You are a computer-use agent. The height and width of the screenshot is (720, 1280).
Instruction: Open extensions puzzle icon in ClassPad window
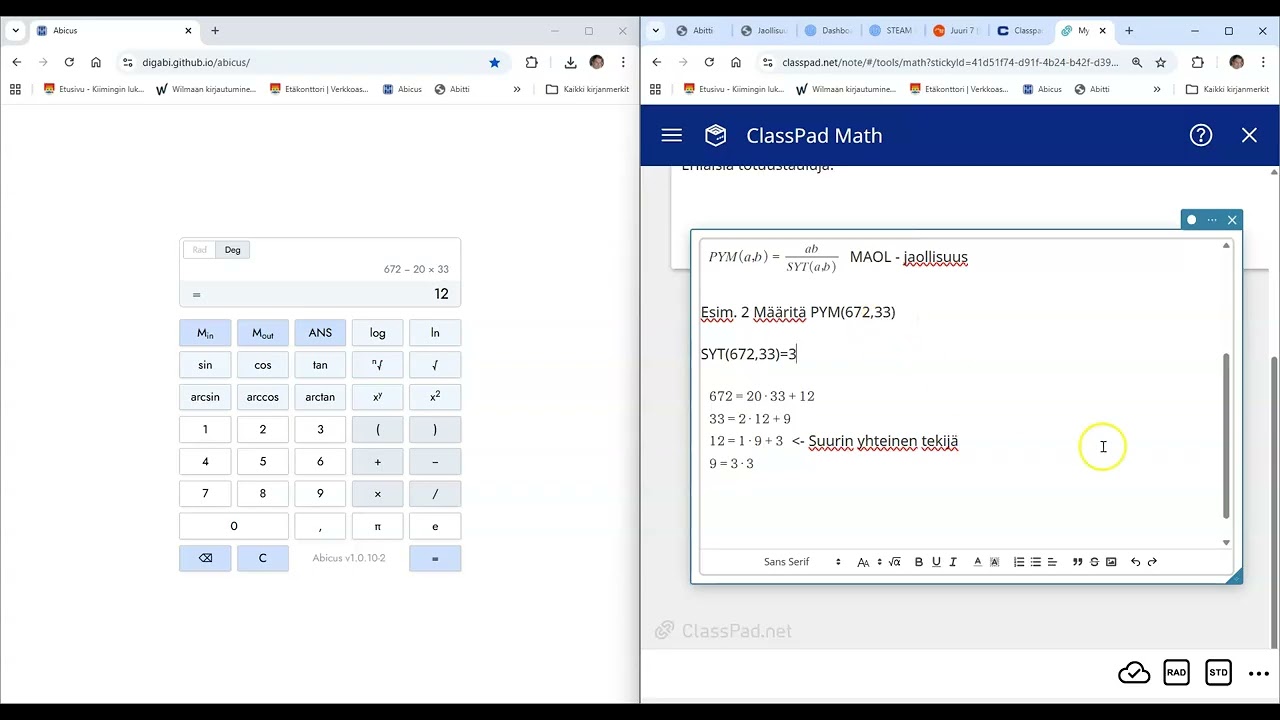(1198, 62)
